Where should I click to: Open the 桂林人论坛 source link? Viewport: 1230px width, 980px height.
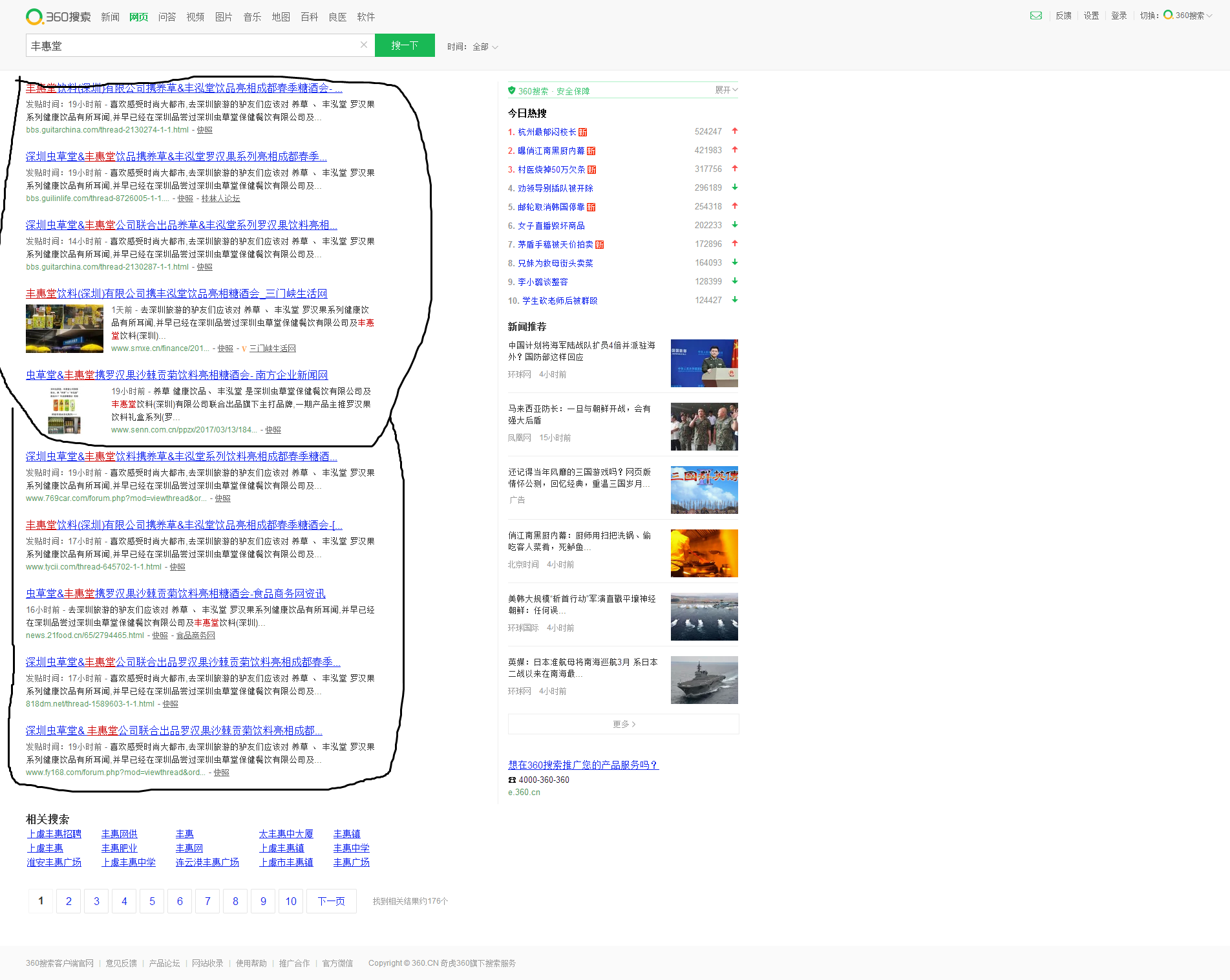click(x=220, y=198)
